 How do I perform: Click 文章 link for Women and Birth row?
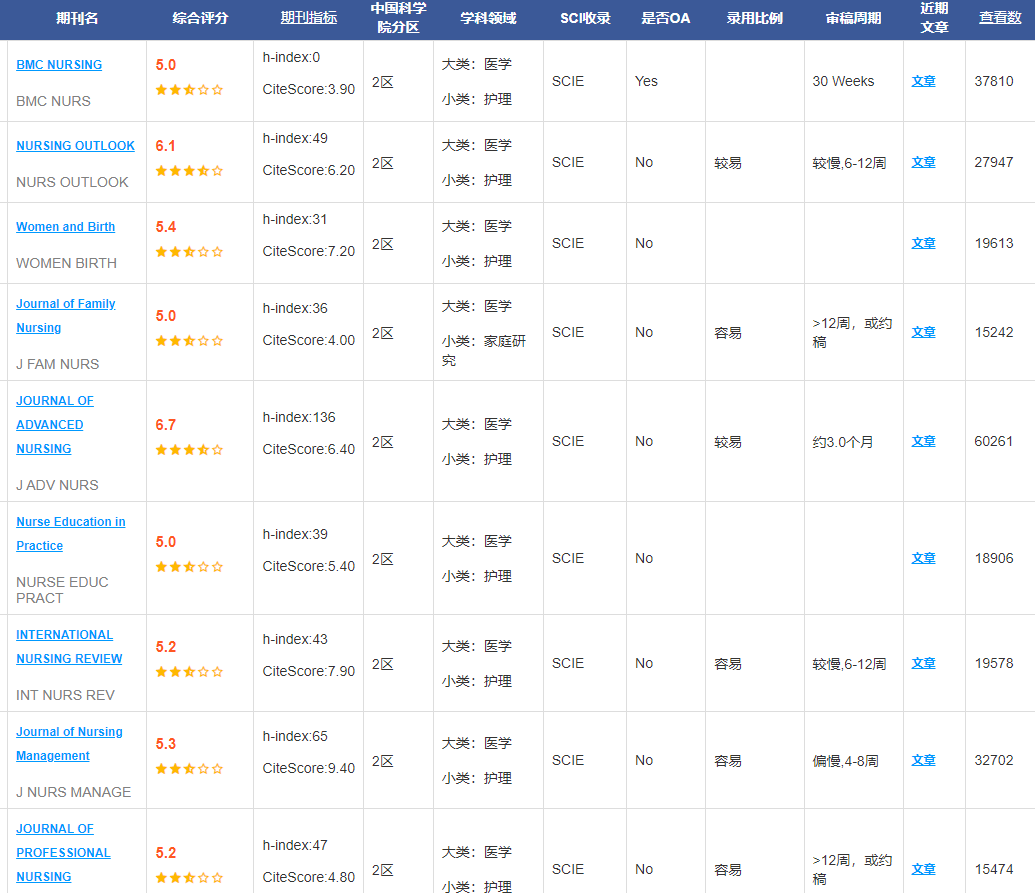pos(923,244)
